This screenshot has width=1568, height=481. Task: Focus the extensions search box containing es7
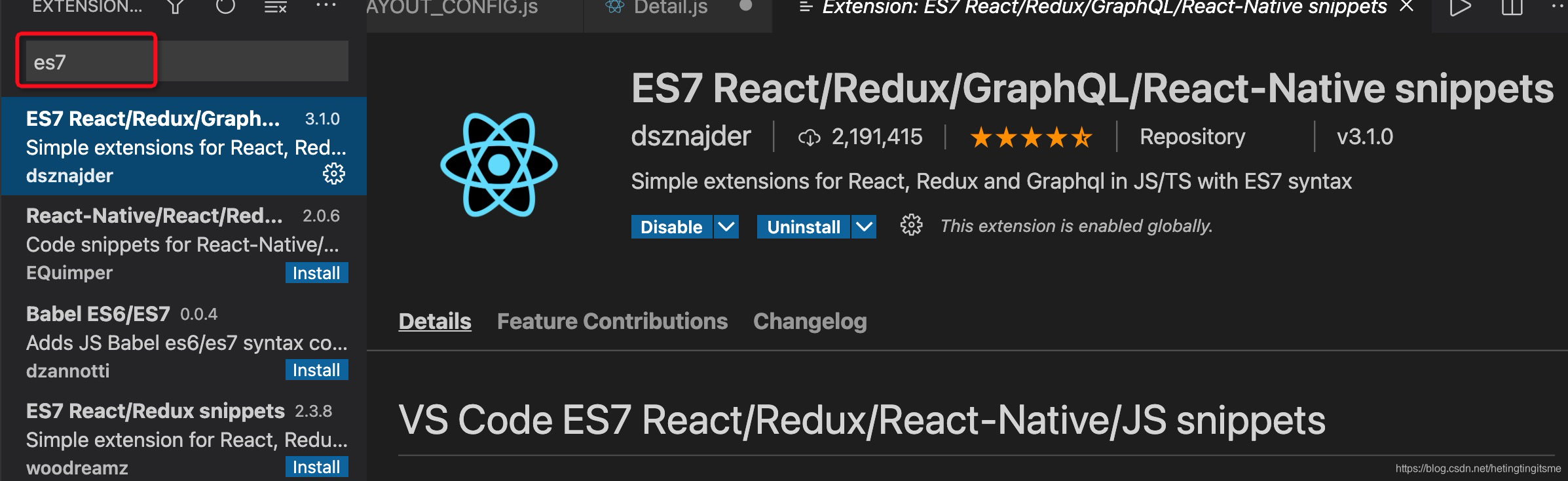click(x=186, y=62)
